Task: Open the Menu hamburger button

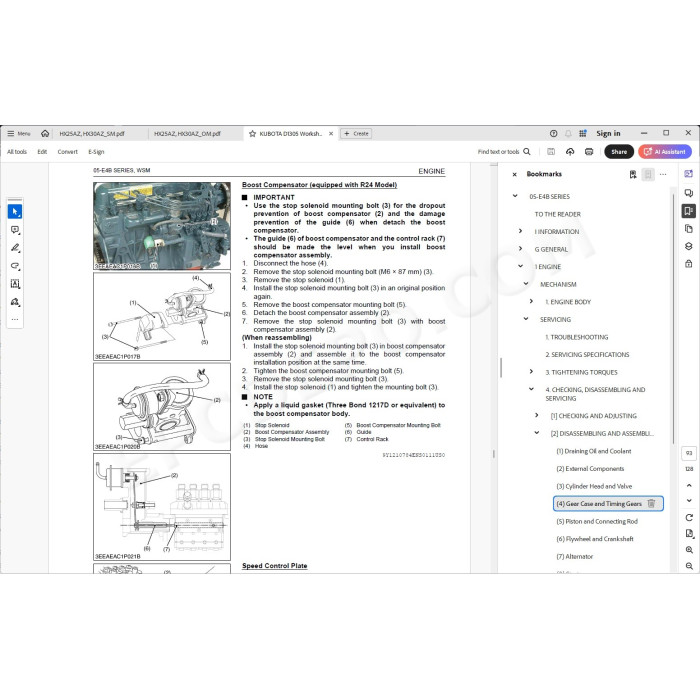Action: [x=18, y=133]
